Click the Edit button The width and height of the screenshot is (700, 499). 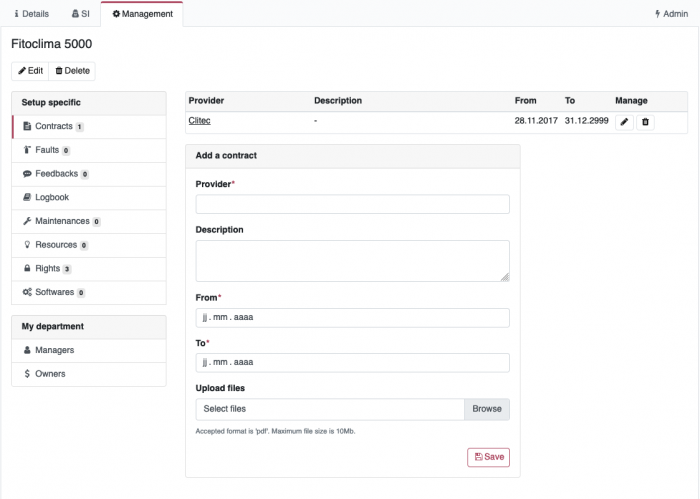30,71
